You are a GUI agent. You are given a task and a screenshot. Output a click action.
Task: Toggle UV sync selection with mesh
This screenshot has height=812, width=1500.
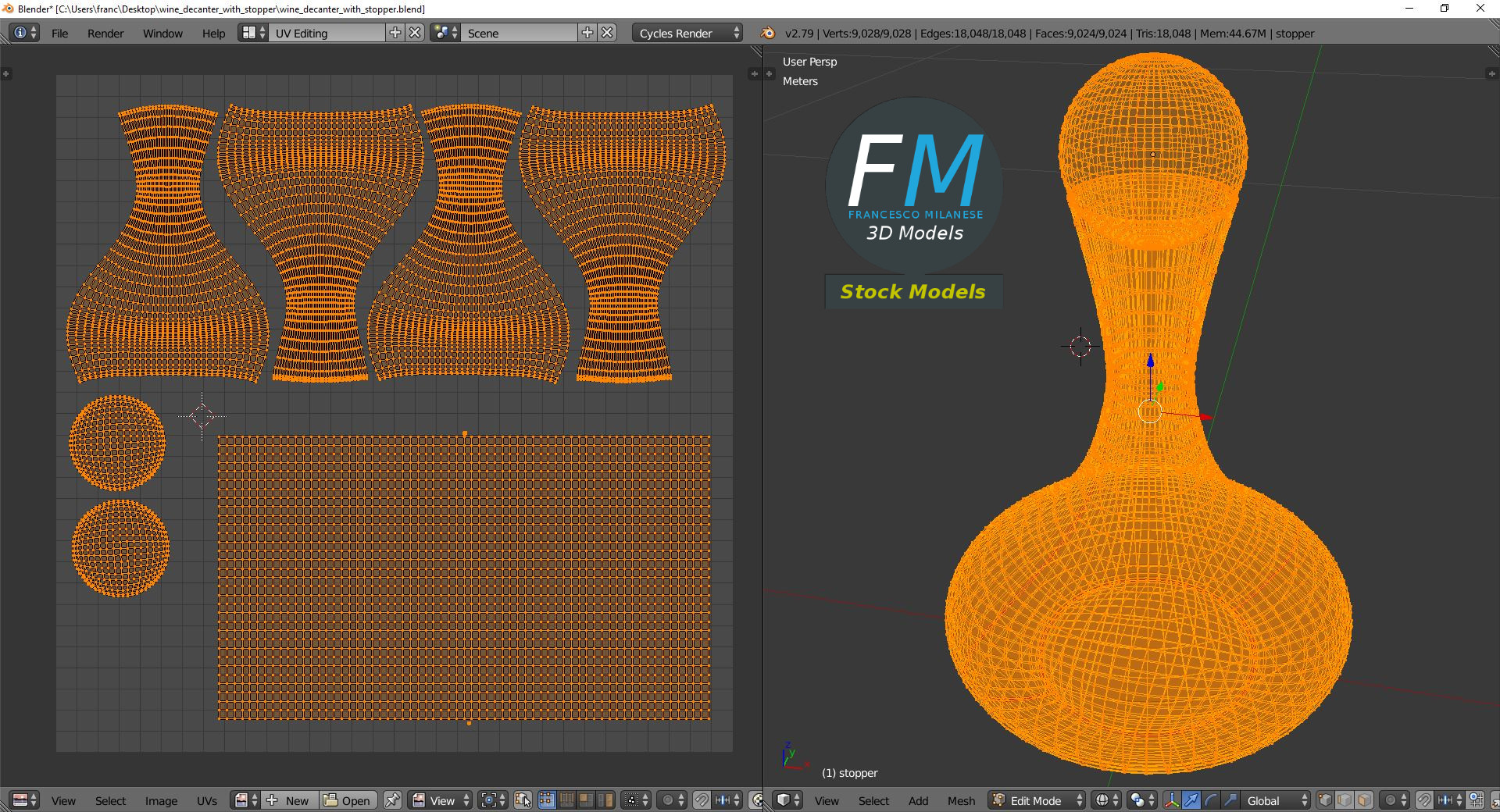[x=523, y=800]
